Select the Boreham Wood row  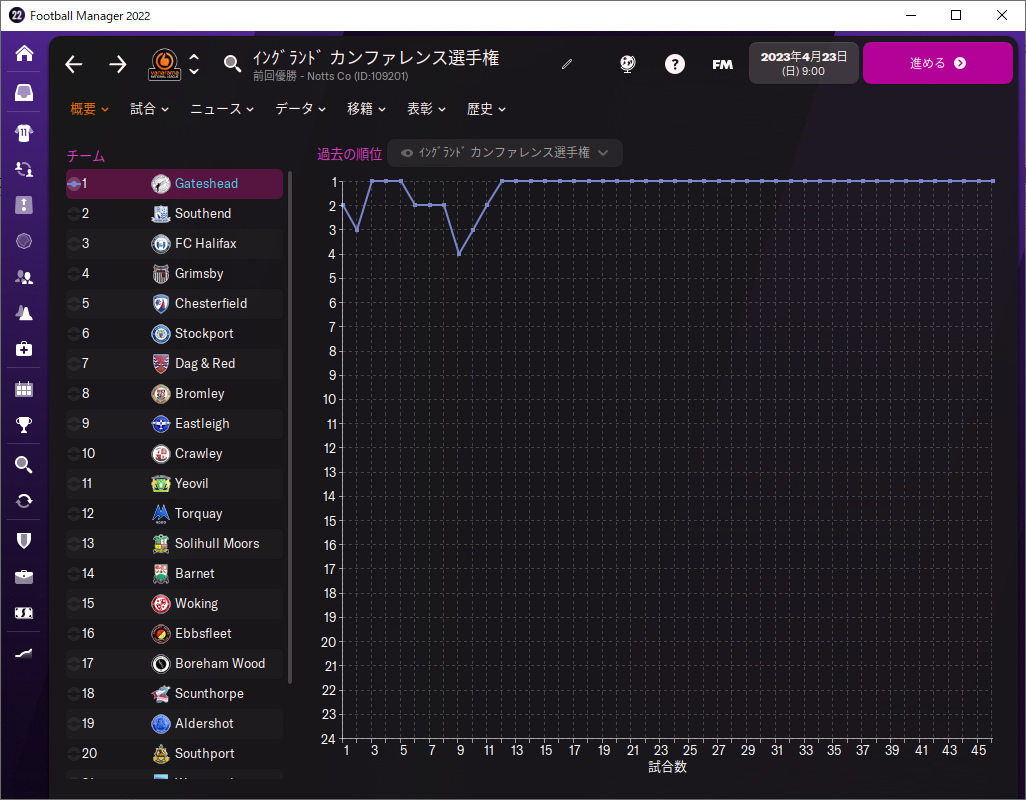[174, 664]
